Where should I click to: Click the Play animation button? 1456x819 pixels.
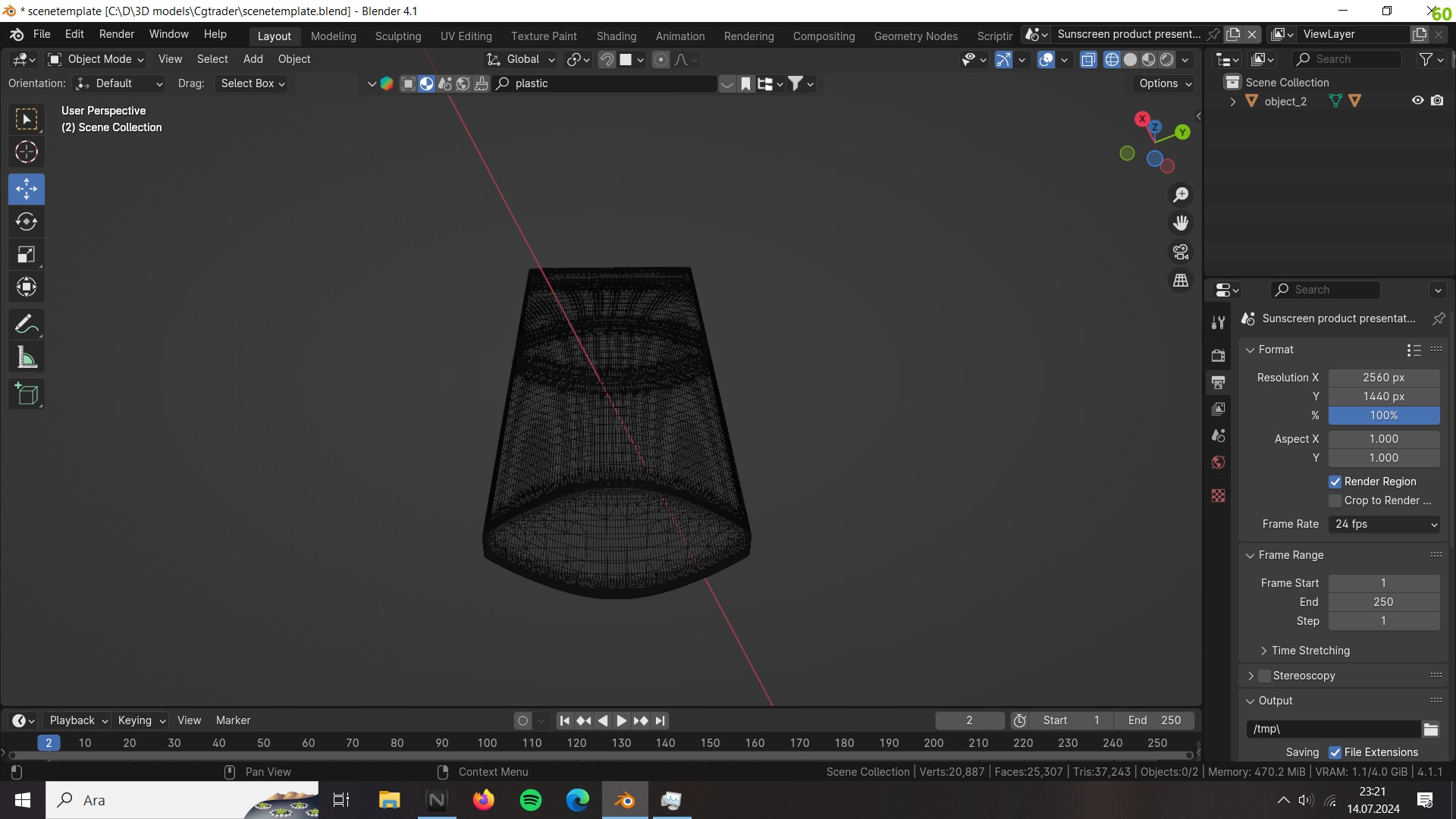click(621, 720)
